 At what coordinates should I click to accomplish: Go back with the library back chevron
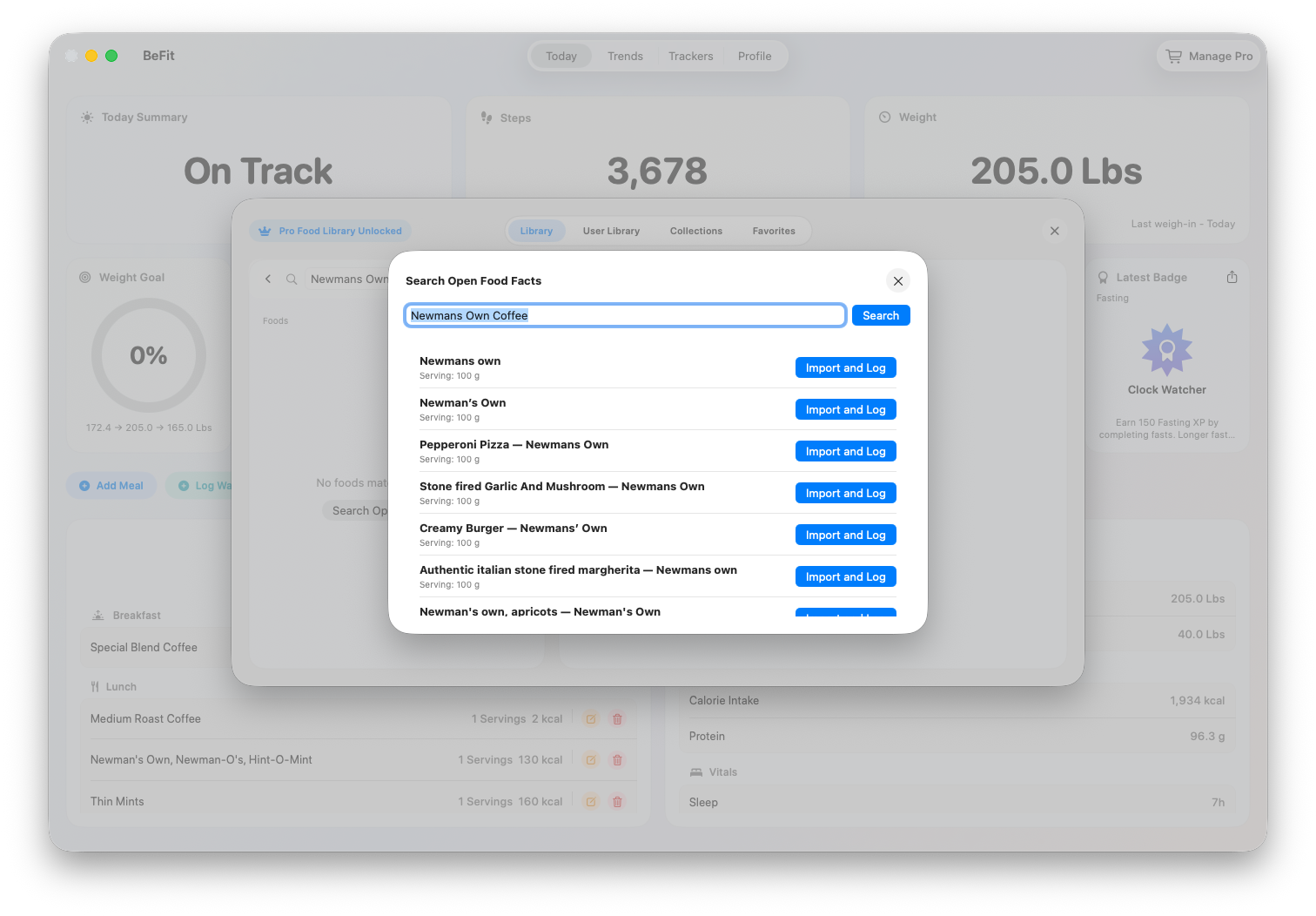point(268,279)
